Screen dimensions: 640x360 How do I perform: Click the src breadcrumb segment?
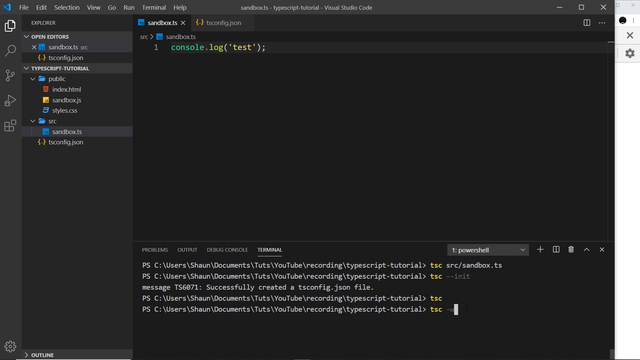144,37
